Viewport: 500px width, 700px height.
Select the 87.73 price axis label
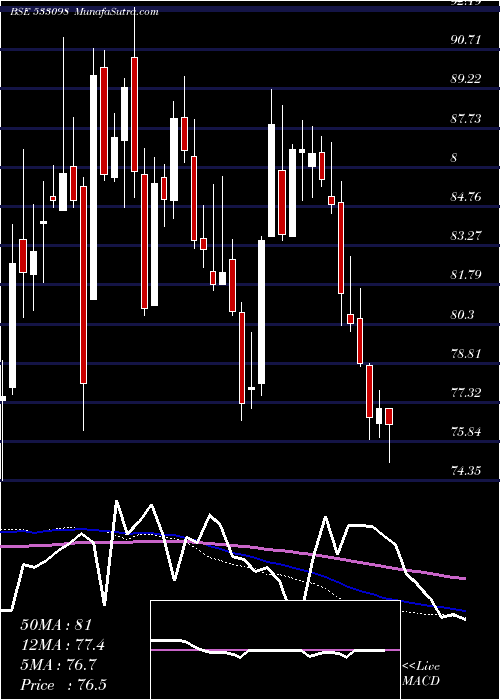(466, 119)
